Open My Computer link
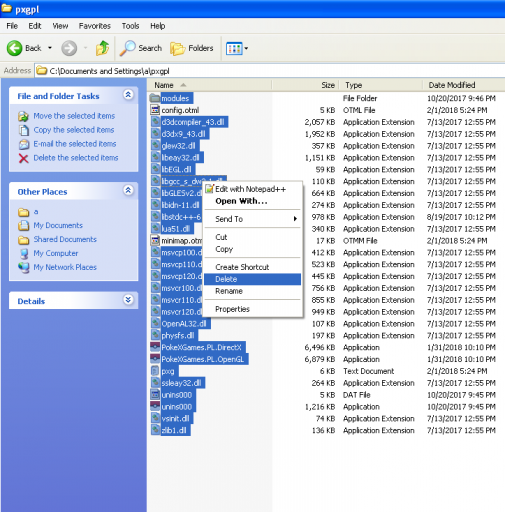The image size is (505, 512). [x=56, y=253]
